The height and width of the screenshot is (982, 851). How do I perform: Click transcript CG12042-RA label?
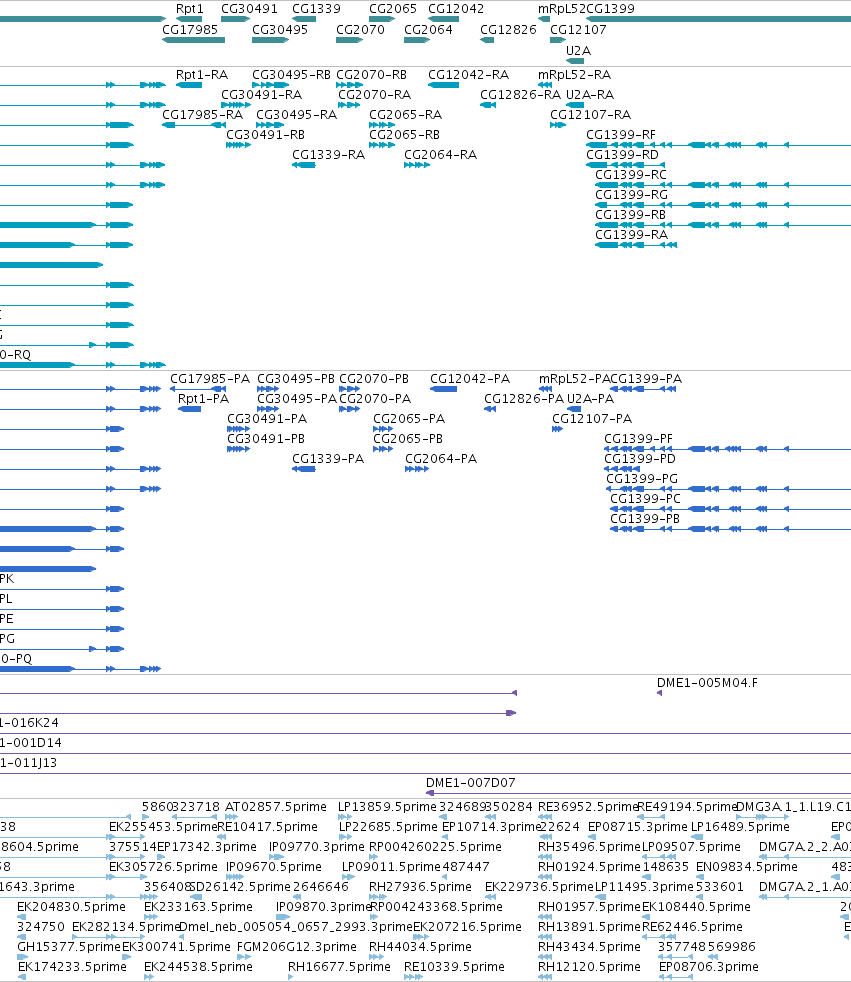pos(468,75)
